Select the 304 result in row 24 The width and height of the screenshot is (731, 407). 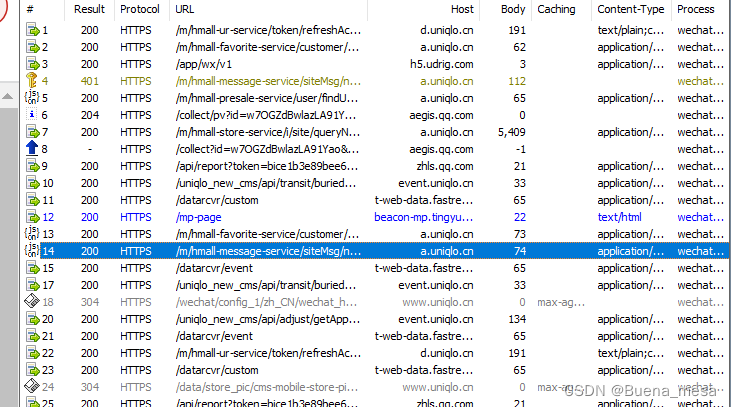90,387
